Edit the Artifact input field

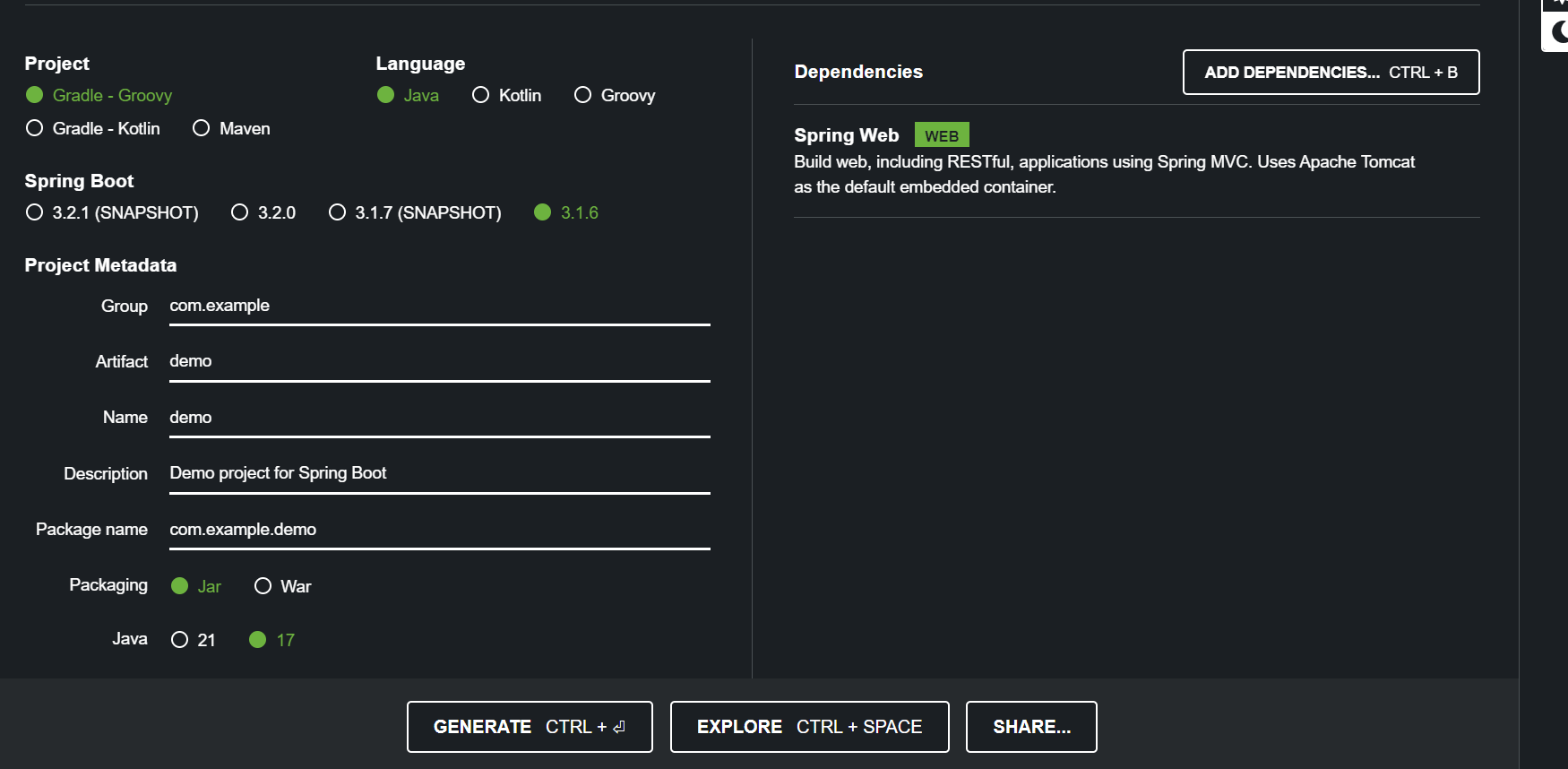[440, 362]
